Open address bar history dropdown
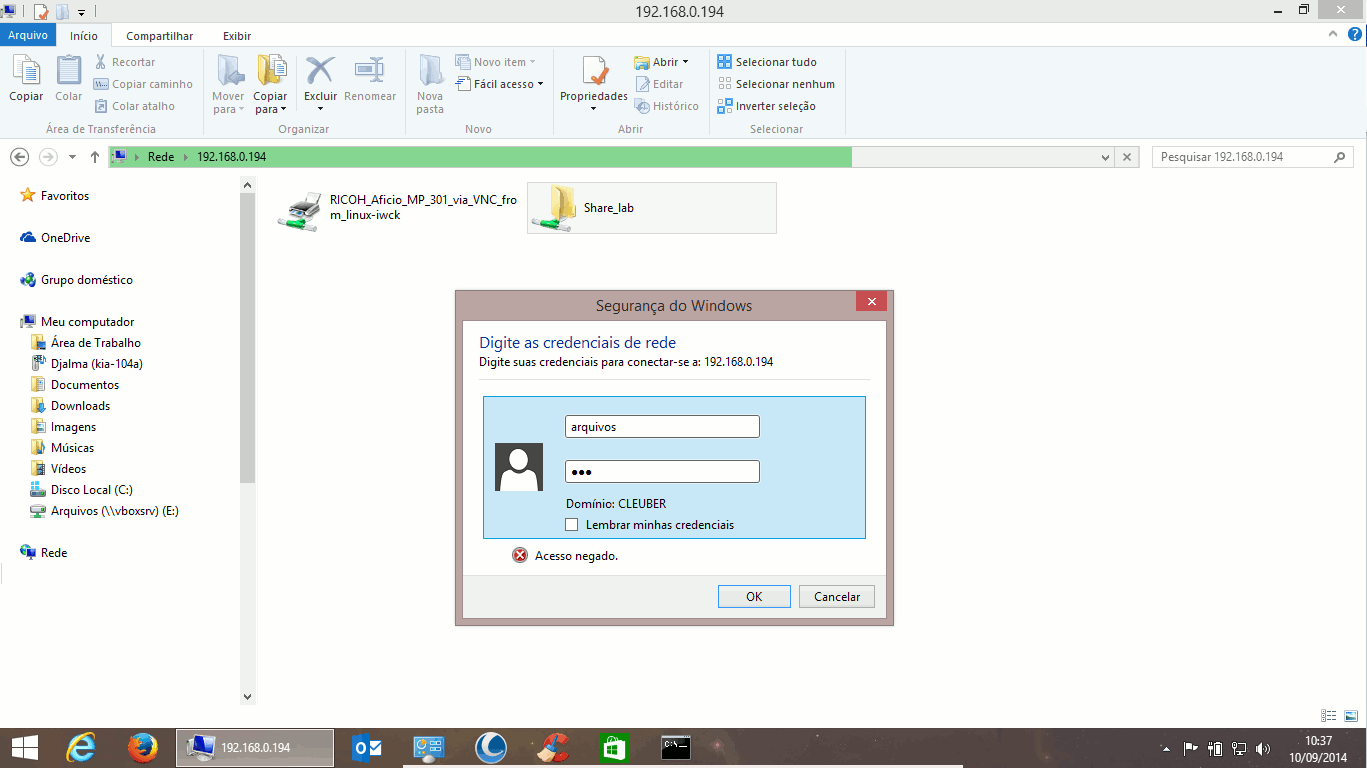Image resolution: width=1367 pixels, height=768 pixels. [x=1105, y=158]
